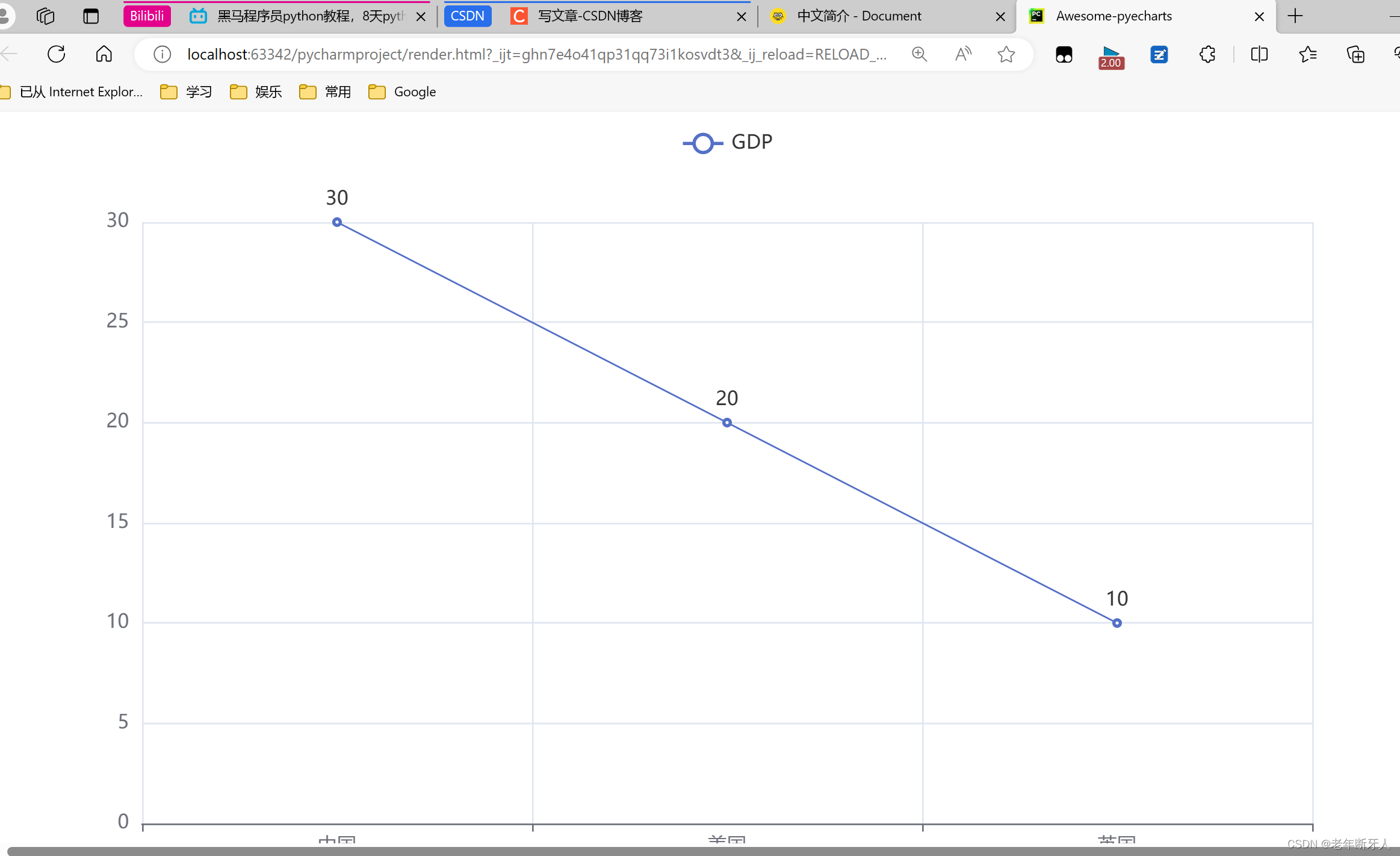Switch to the Bilibili tab
The width and height of the screenshot is (1400, 856).
146,16
